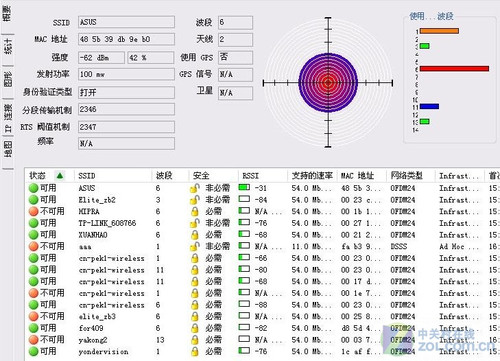Screen dimensions: 500x361
Task: Click the circular signal strength radar graphic
Action: [x=328, y=83]
